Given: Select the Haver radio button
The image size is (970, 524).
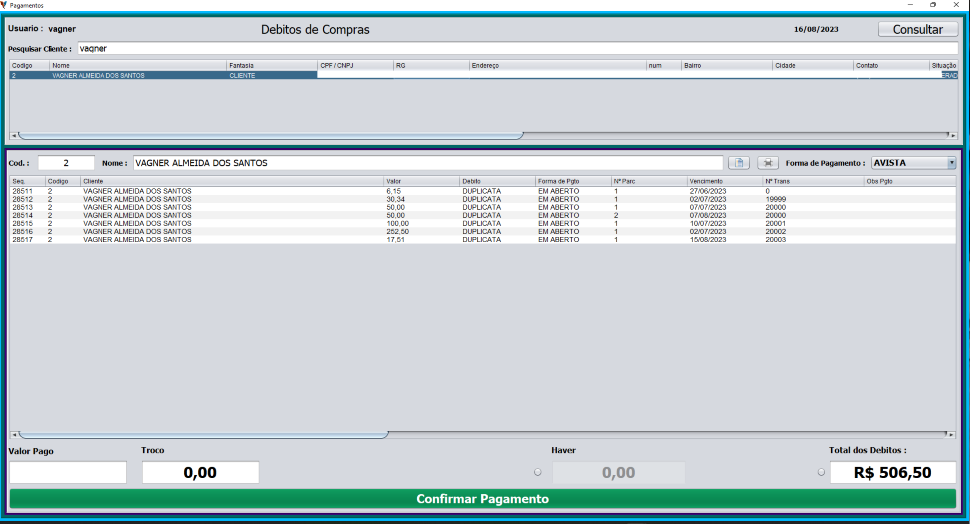Looking at the screenshot, I should coord(538,472).
